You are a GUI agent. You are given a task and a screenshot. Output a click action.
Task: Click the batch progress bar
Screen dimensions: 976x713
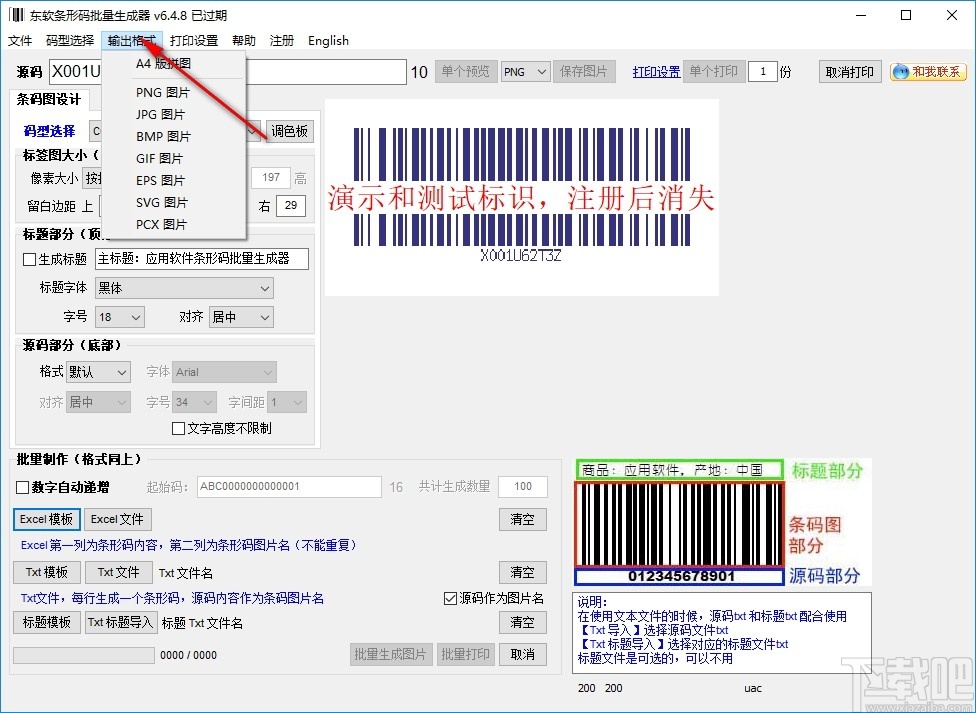coord(84,655)
